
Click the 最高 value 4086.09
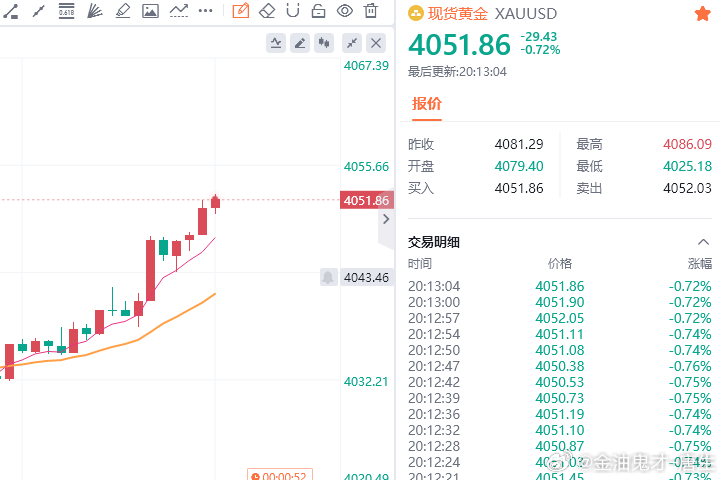pyautogui.click(x=687, y=144)
